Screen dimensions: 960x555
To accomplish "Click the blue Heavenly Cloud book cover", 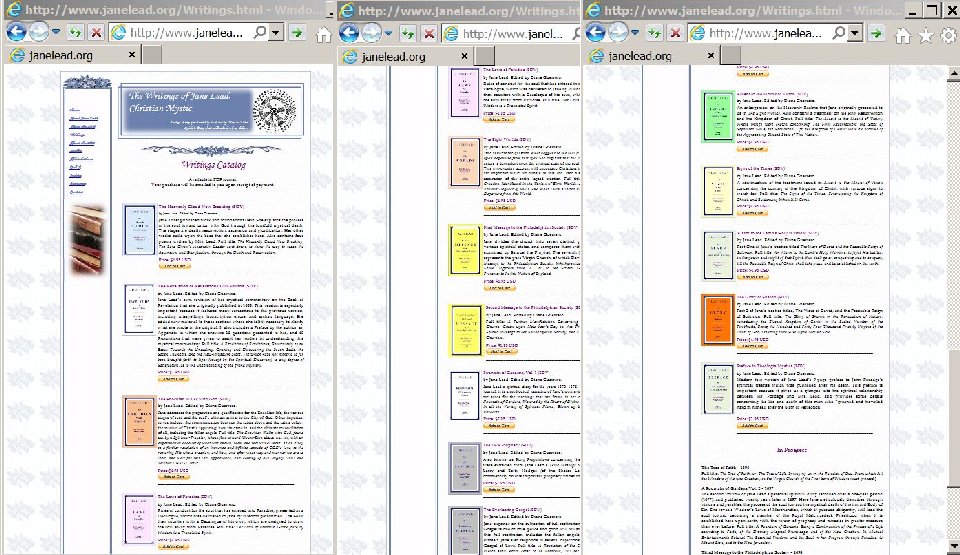I will point(140,230).
